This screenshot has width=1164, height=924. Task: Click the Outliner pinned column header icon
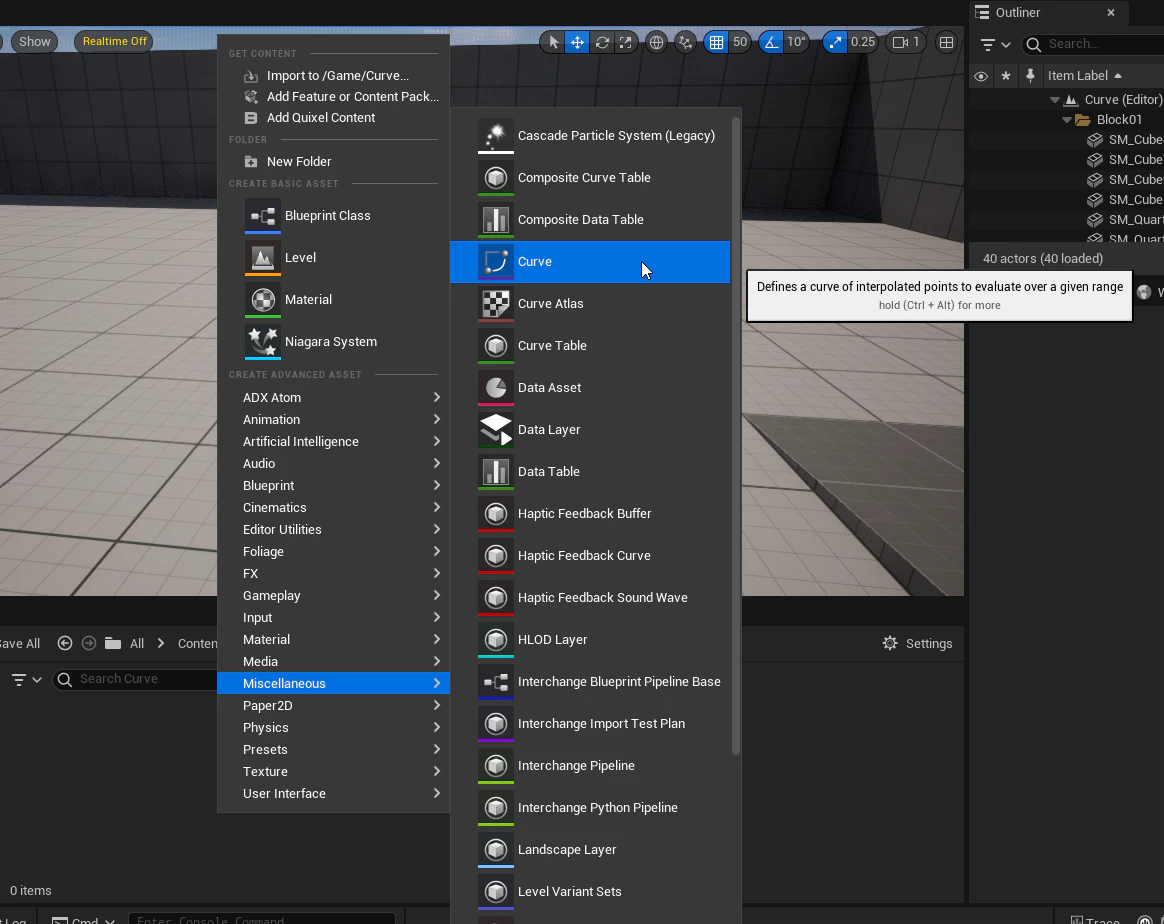point(1030,76)
